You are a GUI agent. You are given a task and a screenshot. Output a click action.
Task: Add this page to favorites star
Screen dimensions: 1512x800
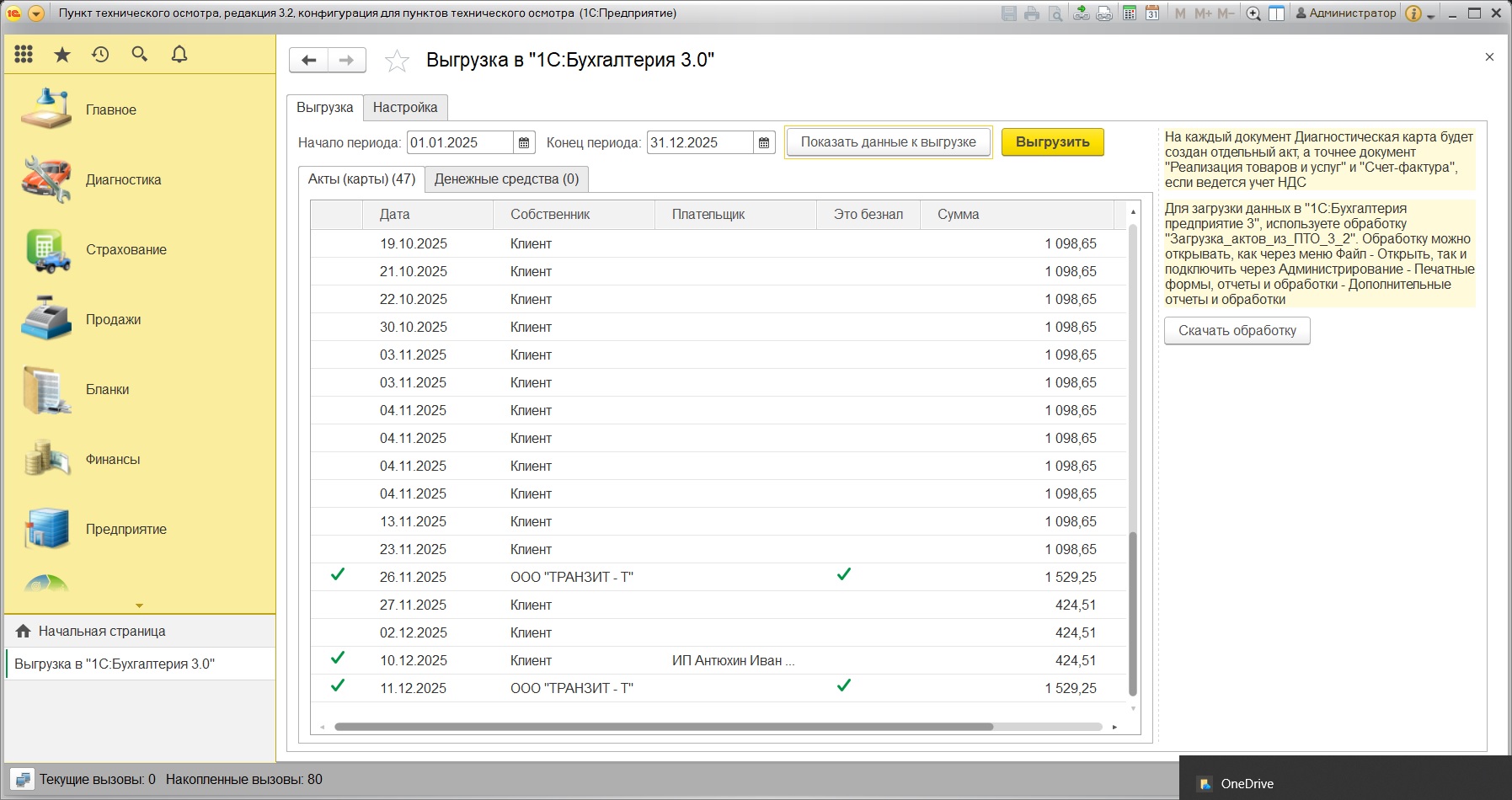[x=397, y=61]
